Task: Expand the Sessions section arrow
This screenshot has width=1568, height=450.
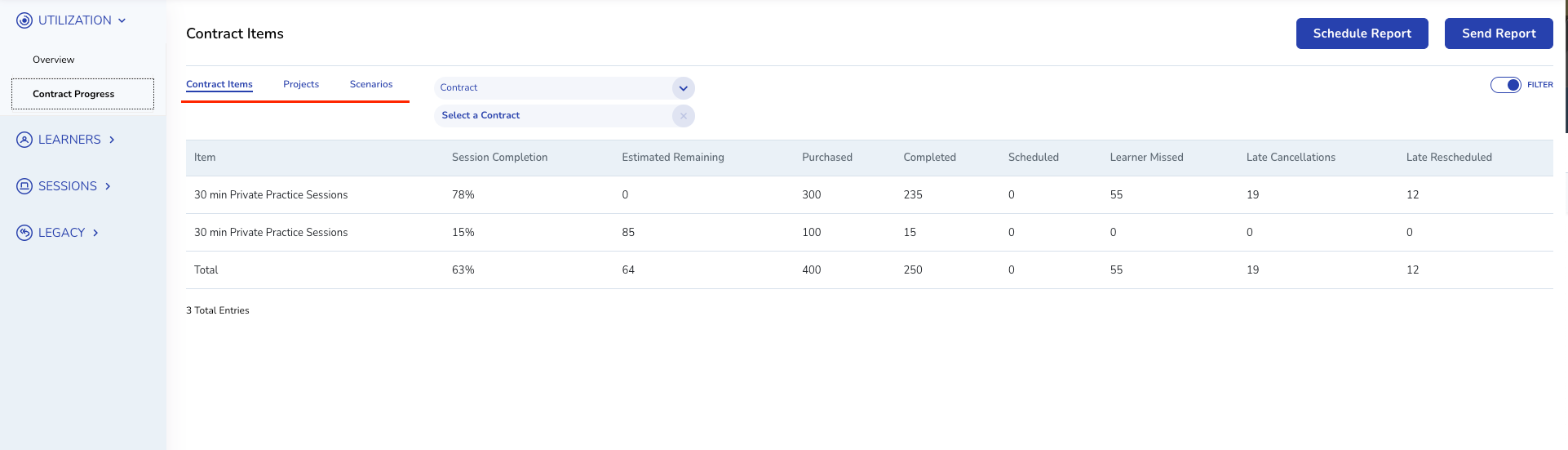Action: coord(108,186)
